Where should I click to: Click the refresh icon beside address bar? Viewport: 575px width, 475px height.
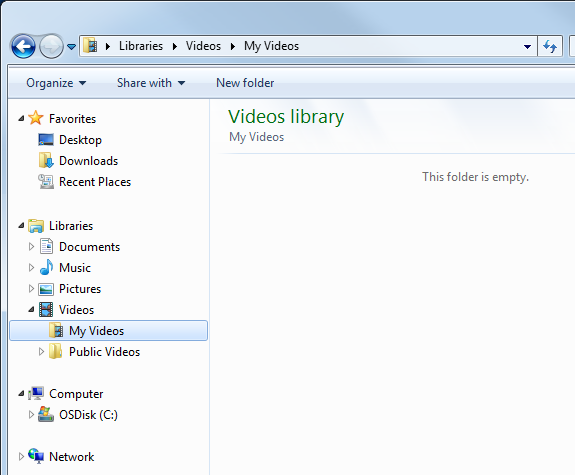tap(550, 46)
